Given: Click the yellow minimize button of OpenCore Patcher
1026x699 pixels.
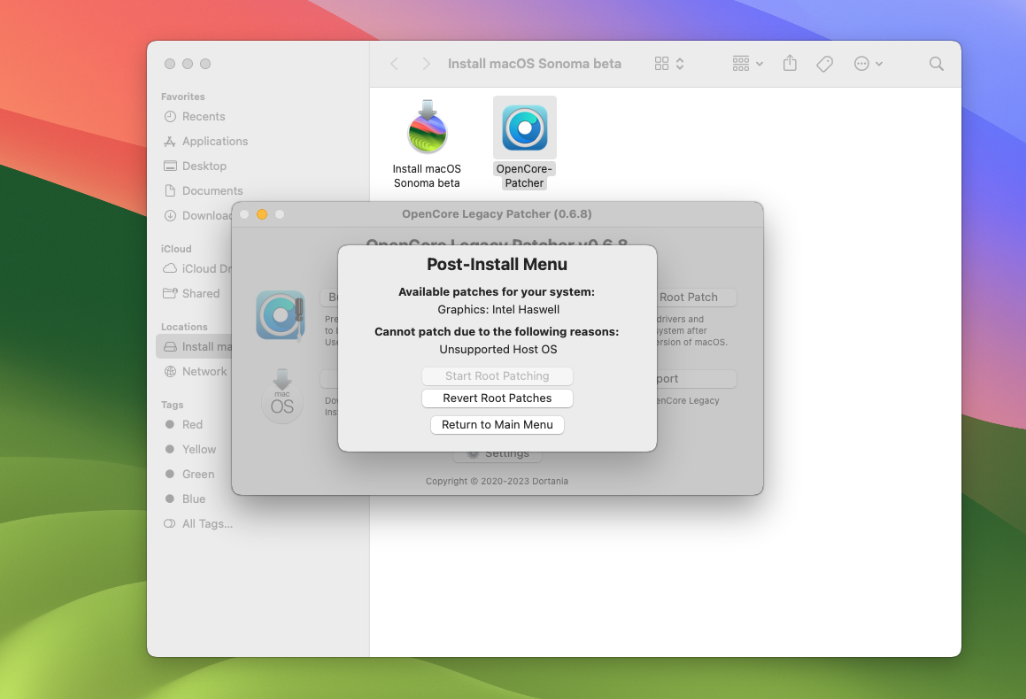Looking at the screenshot, I should coord(262,215).
